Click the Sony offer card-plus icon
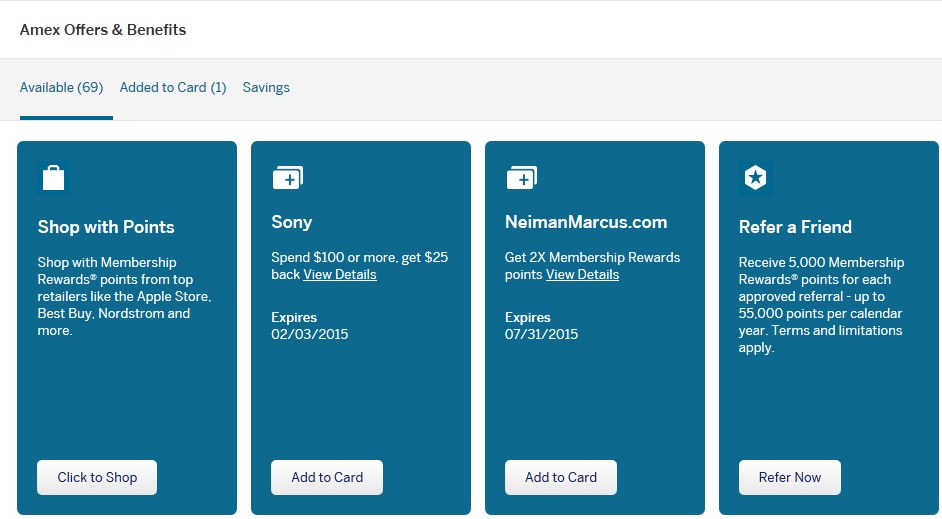The height and width of the screenshot is (519, 942). pyautogui.click(x=287, y=177)
